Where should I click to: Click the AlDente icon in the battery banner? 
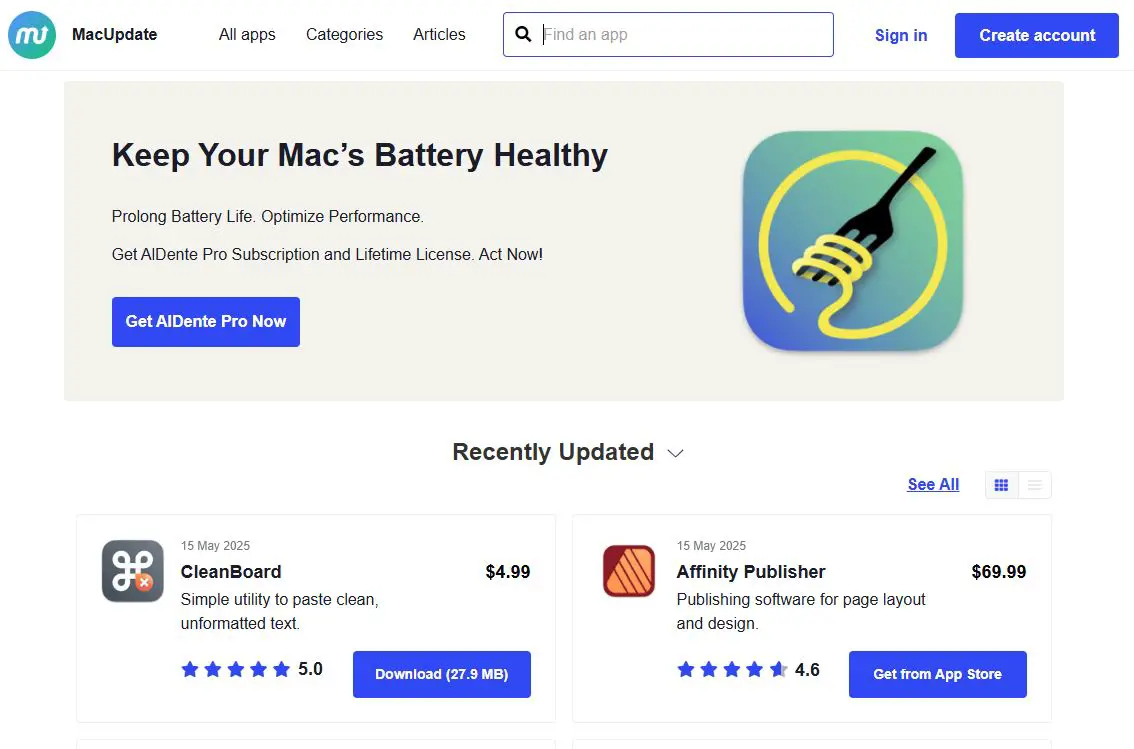click(x=852, y=242)
